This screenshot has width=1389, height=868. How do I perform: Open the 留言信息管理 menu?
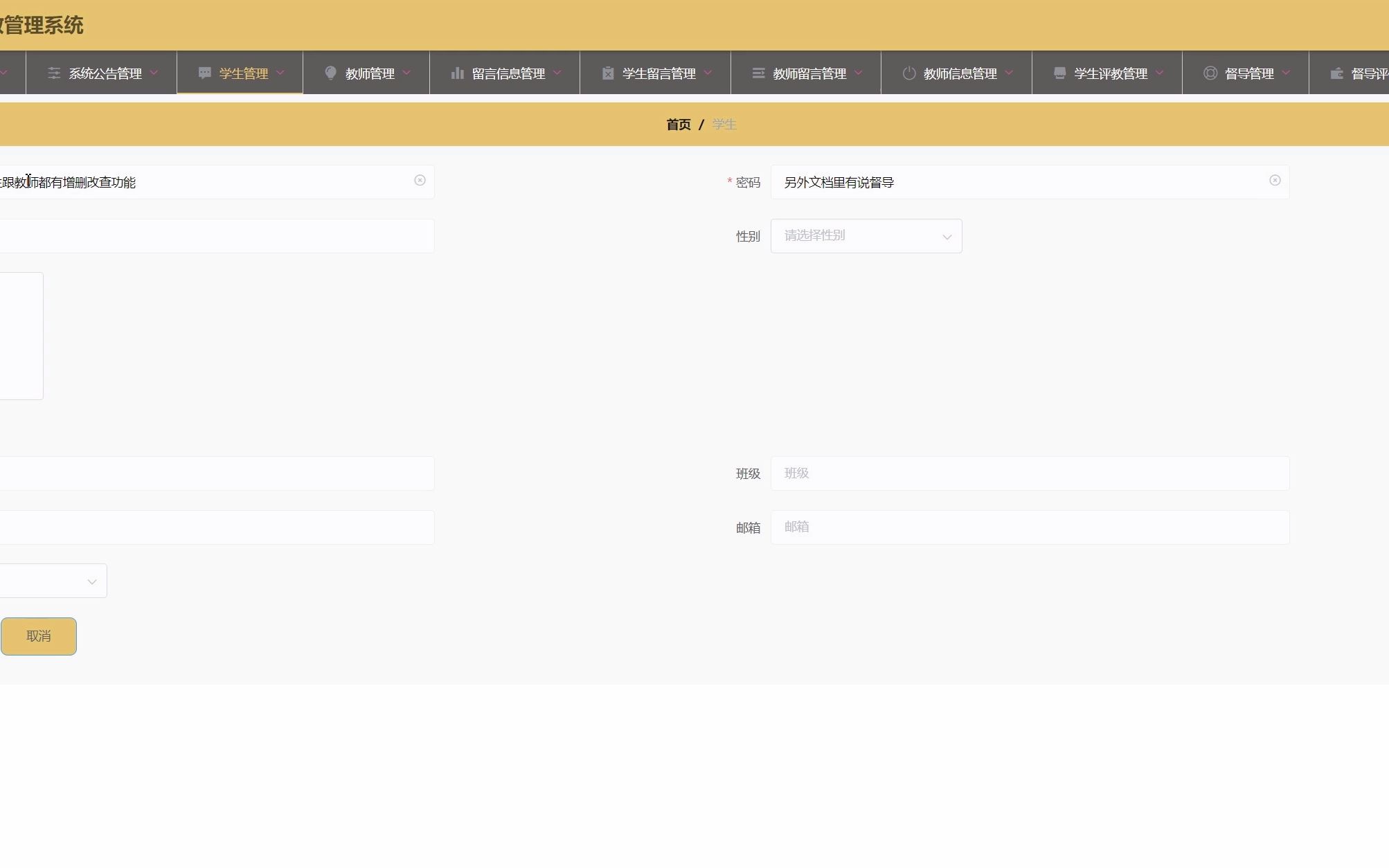(x=505, y=73)
